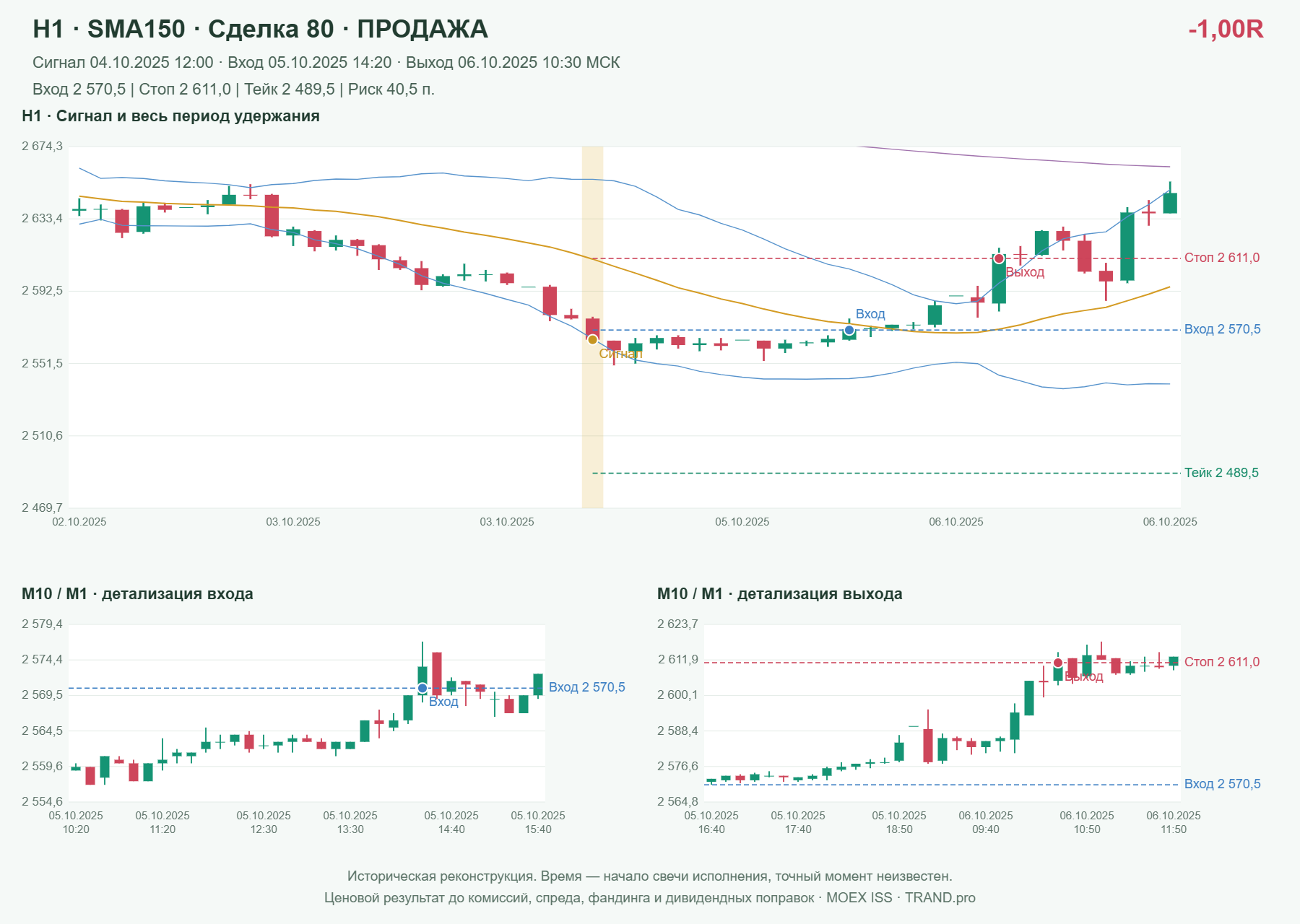Click the '2 510,6' axis value on H1 chart
Screen dimensions: 1300x924
(x=42, y=436)
